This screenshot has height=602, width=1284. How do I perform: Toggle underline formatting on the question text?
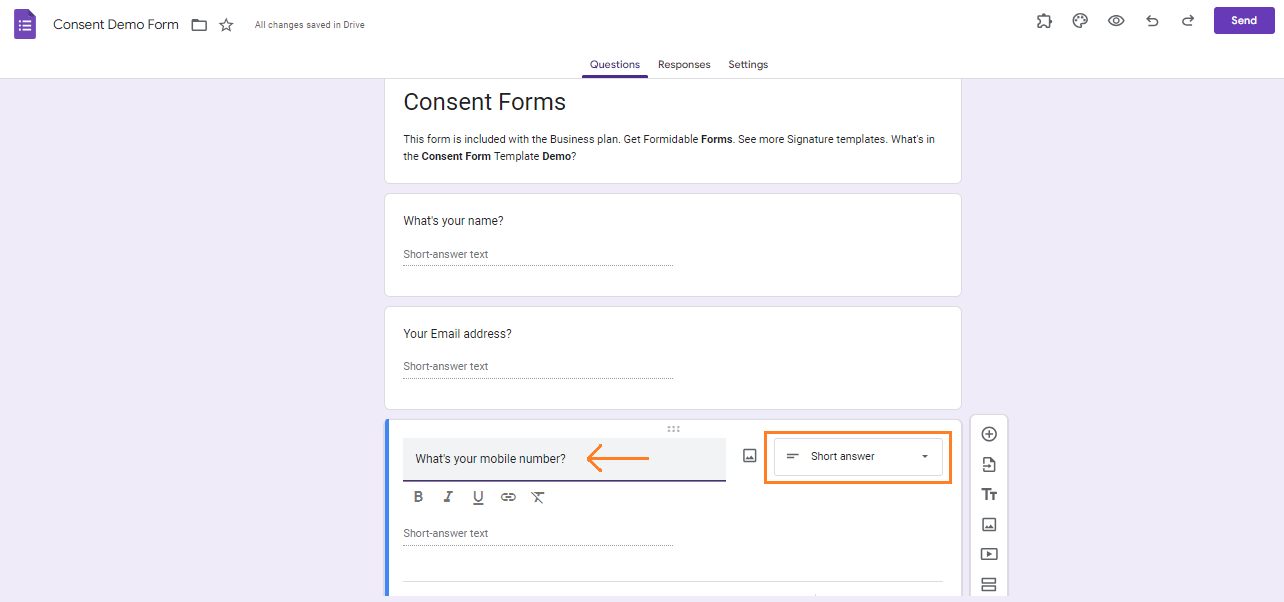click(x=478, y=496)
